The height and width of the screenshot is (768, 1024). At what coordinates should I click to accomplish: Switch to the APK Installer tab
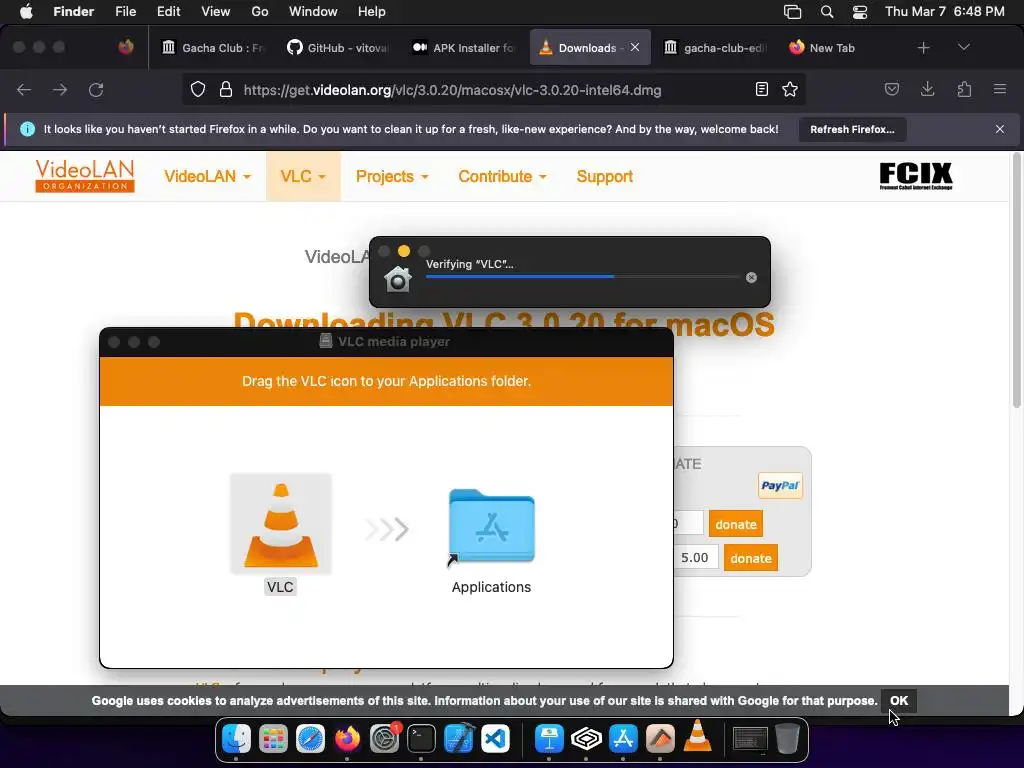pyautogui.click(x=464, y=48)
